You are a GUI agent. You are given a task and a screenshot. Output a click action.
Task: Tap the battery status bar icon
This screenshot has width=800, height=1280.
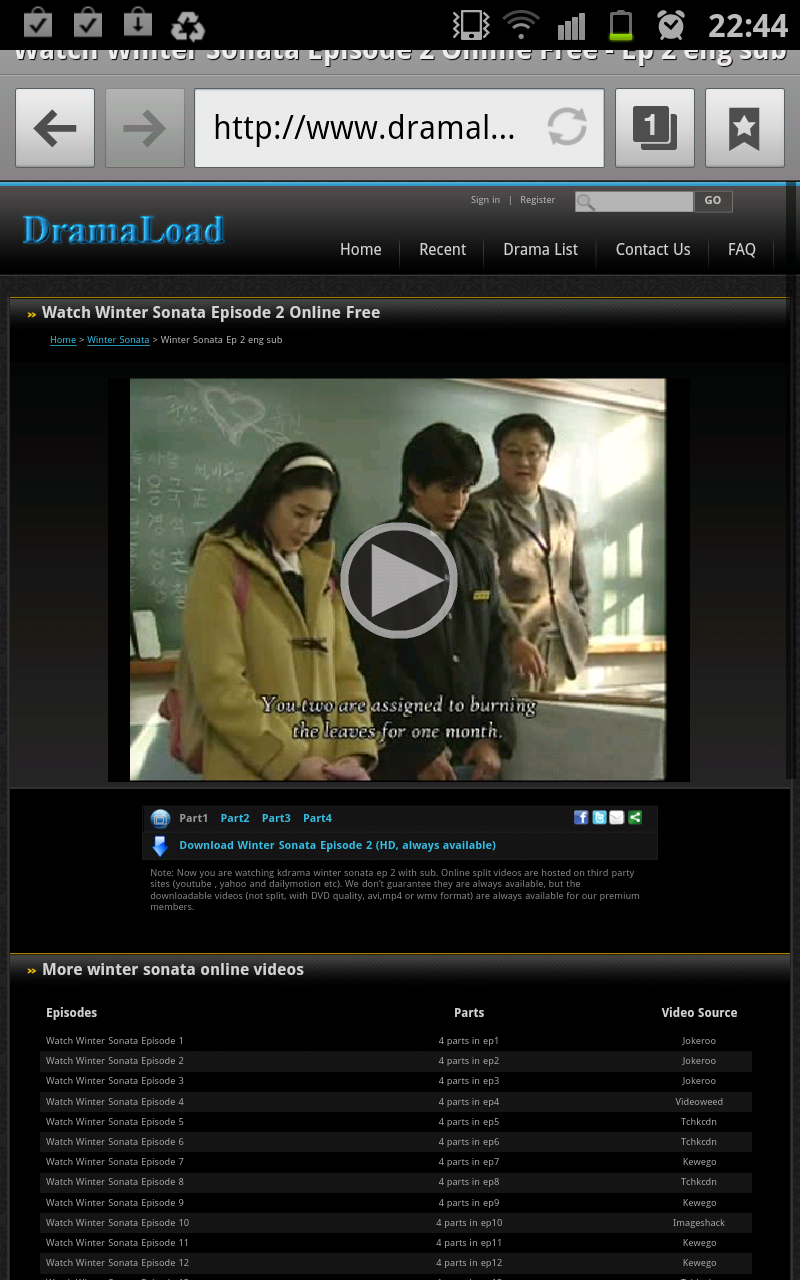(x=621, y=24)
